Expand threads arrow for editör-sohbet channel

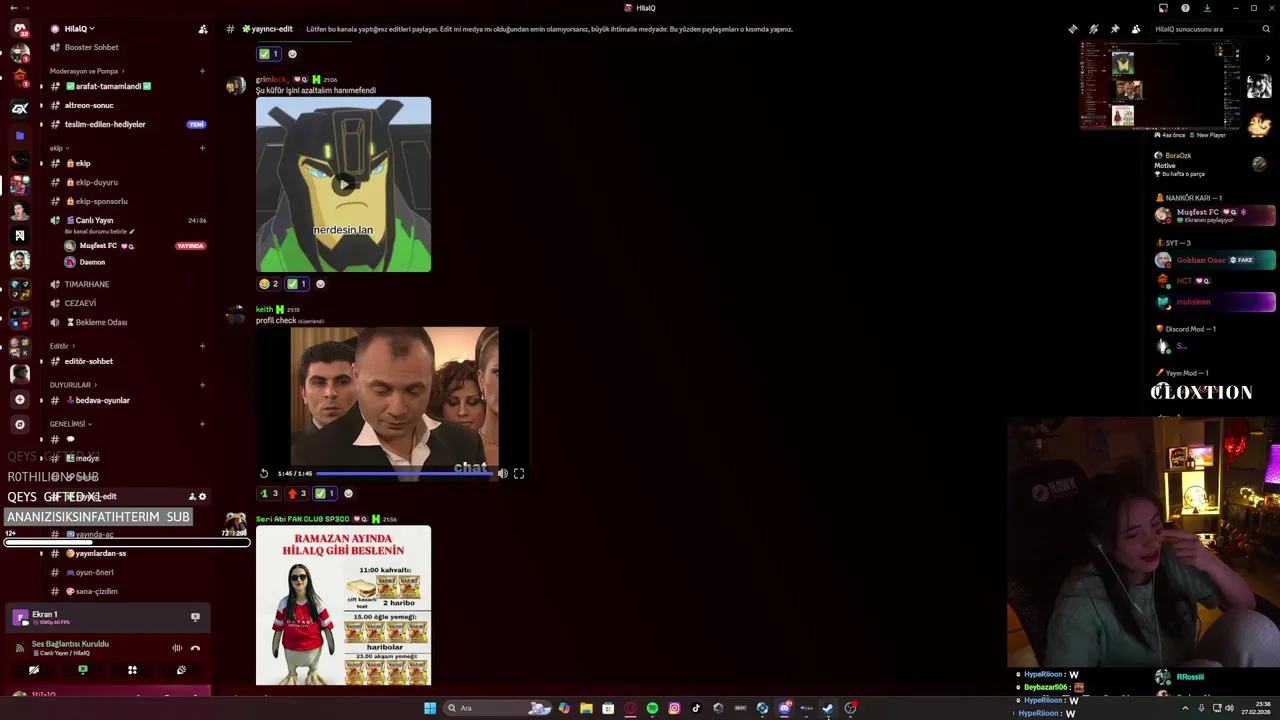tap(41, 361)
